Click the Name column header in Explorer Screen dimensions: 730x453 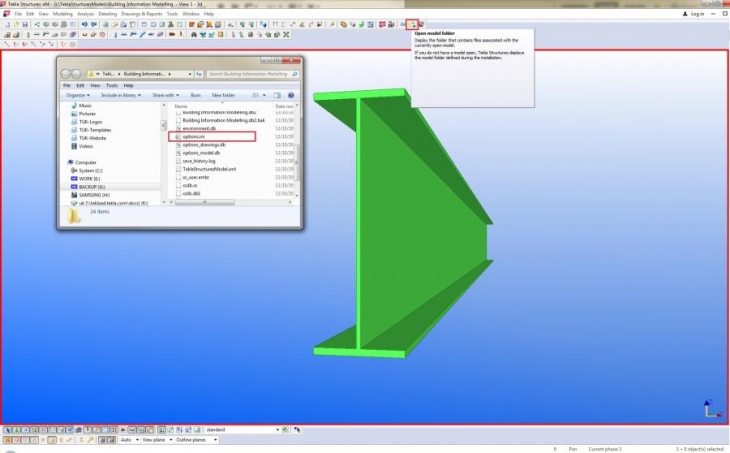pyautogui.click(x=181, y=106)
